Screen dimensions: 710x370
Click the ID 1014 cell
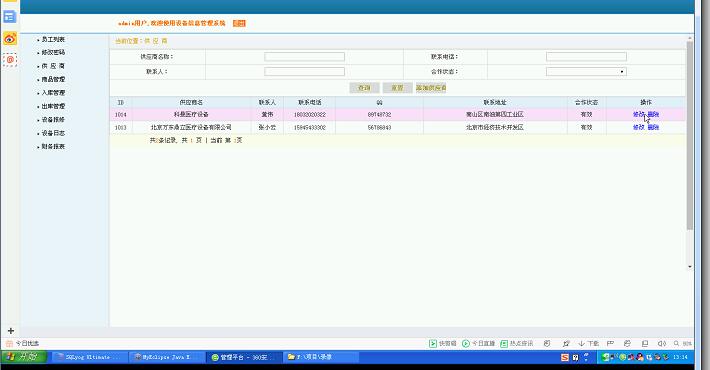120,115
